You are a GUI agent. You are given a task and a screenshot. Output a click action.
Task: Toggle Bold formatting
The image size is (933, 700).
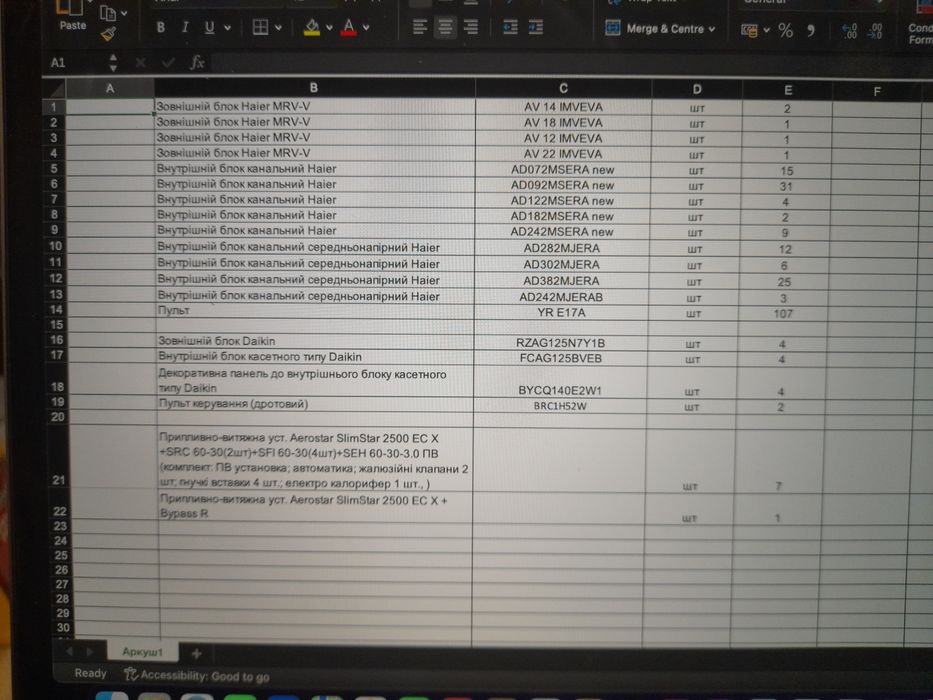click(x=161, y=27)
